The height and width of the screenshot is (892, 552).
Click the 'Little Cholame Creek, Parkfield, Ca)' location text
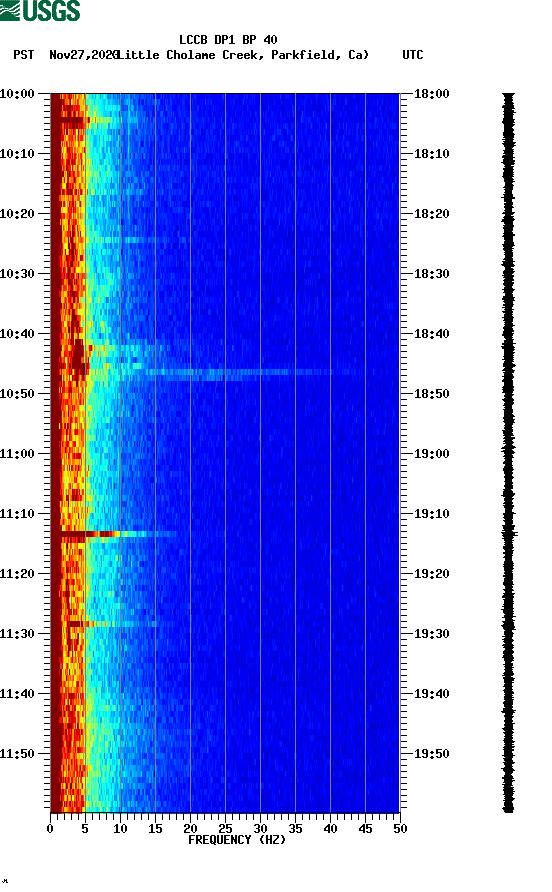(x=243, y=55)
